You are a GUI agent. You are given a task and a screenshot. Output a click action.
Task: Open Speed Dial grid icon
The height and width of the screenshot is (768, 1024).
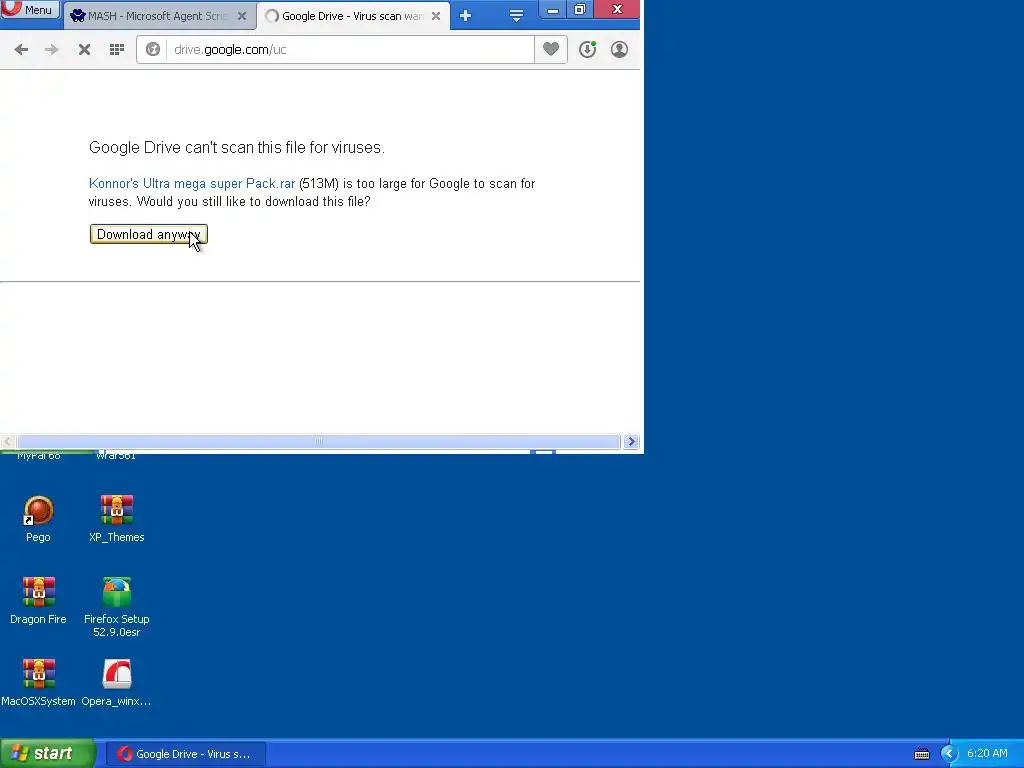117,50
